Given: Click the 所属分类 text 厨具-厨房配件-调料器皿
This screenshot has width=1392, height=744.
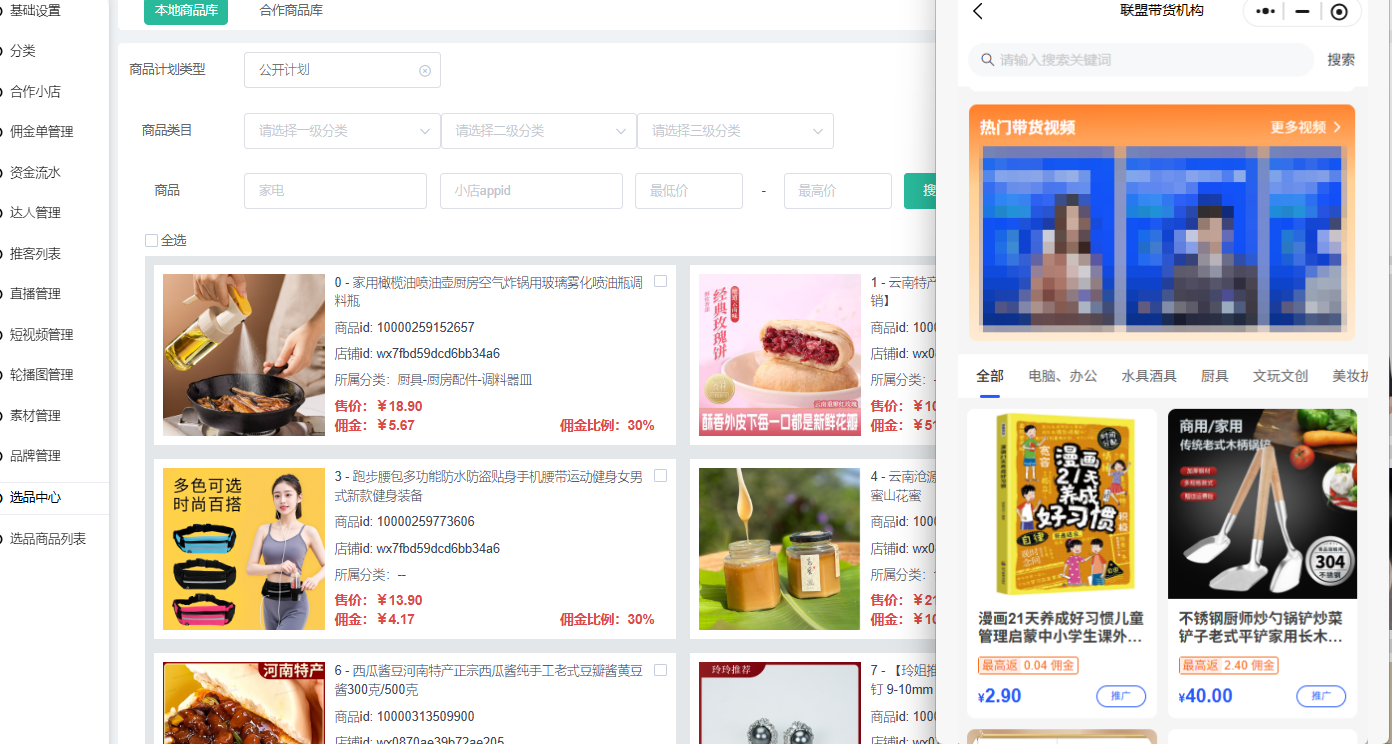Looking at the screenshot, I should (465, 380).
